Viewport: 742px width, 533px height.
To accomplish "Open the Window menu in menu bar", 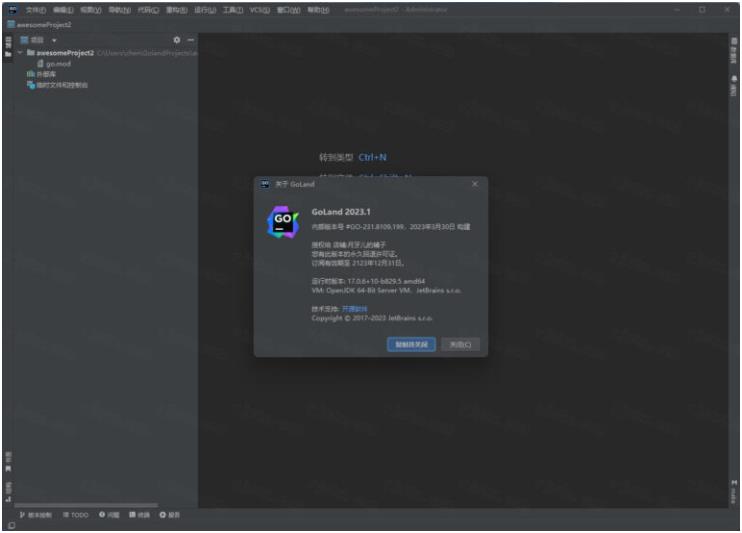I will coord(289,10).
